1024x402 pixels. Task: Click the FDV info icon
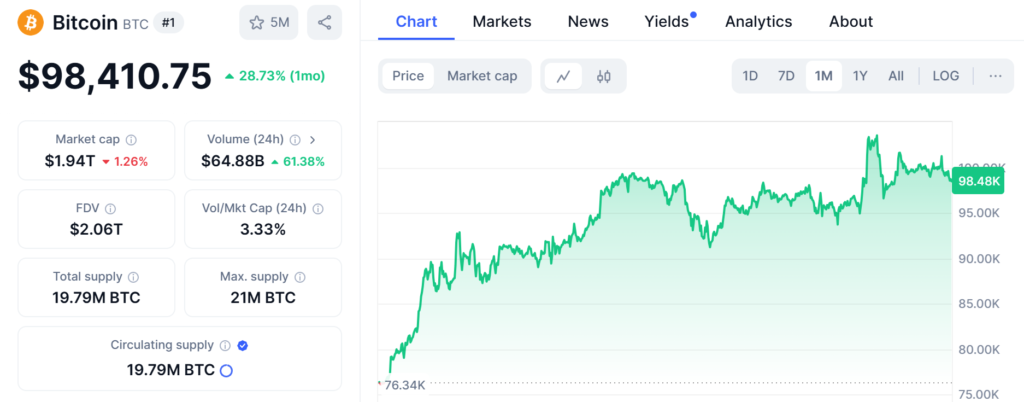[110, 209]
